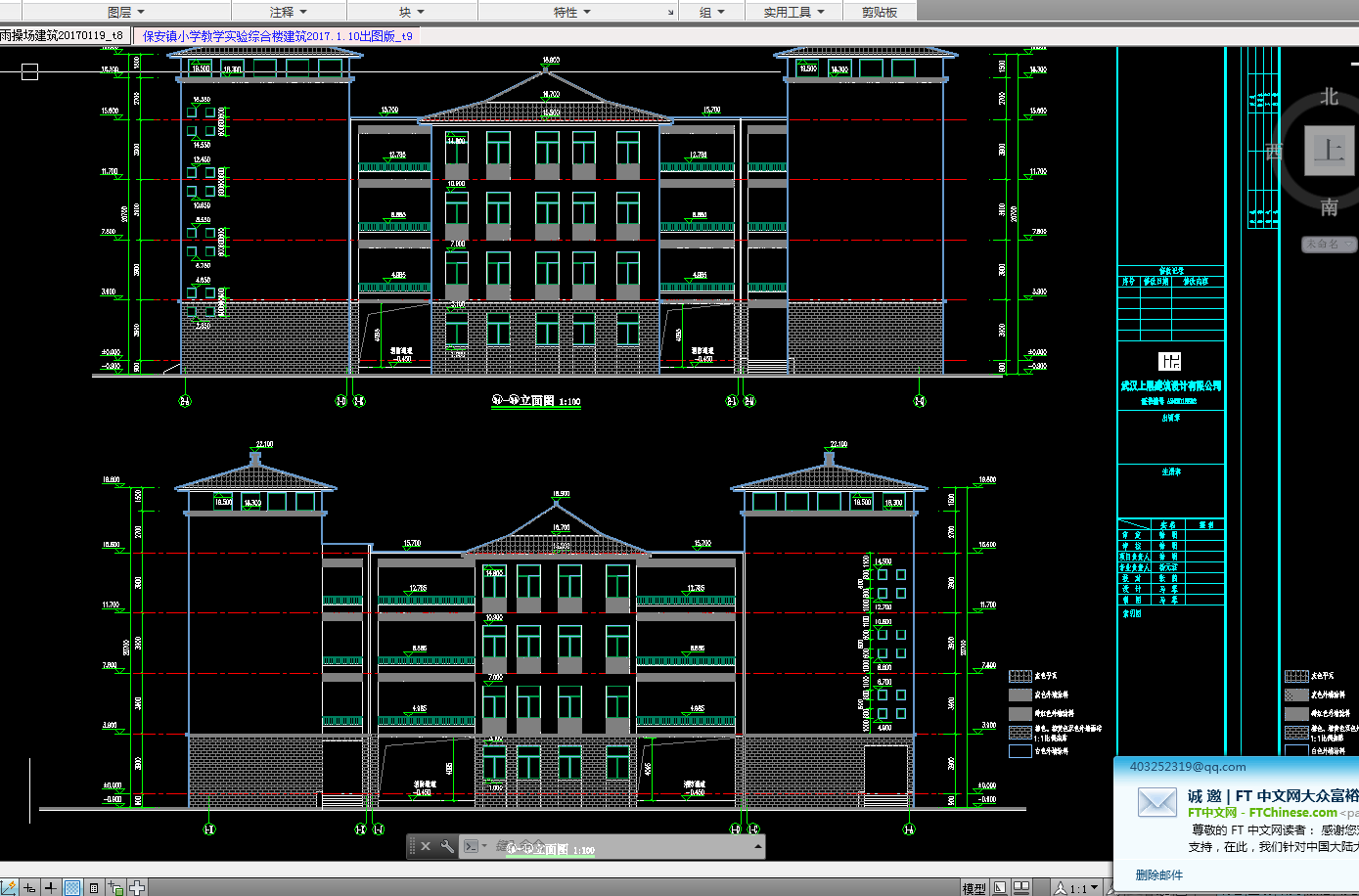Click company name text in title block
Screen dimensions: 1359x896
click(1171, 386)
